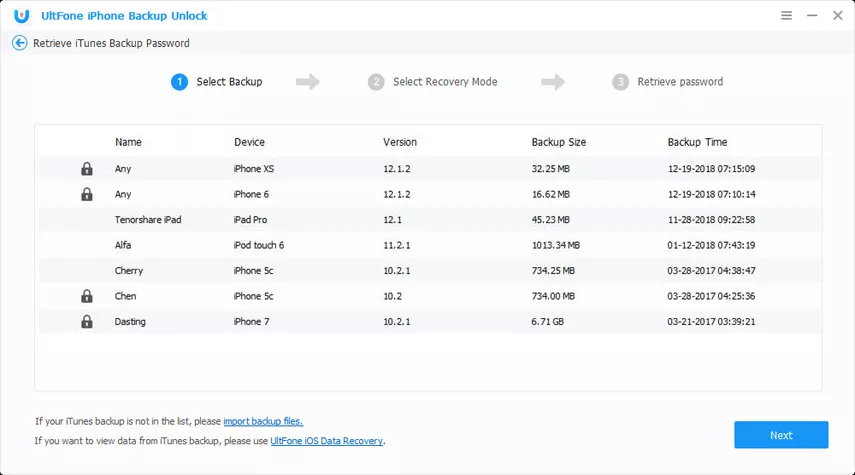Click lock icon of Dasting backup
855x475 pixels.
pos(87,322)
